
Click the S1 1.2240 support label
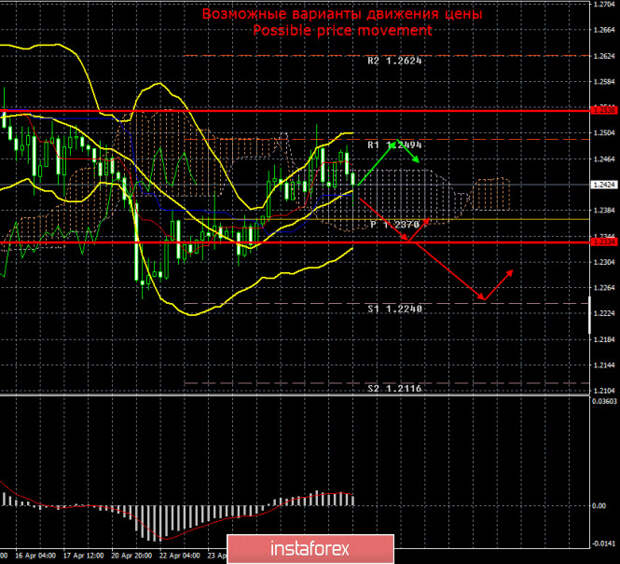pyautogui.click(x=394, y=309)
